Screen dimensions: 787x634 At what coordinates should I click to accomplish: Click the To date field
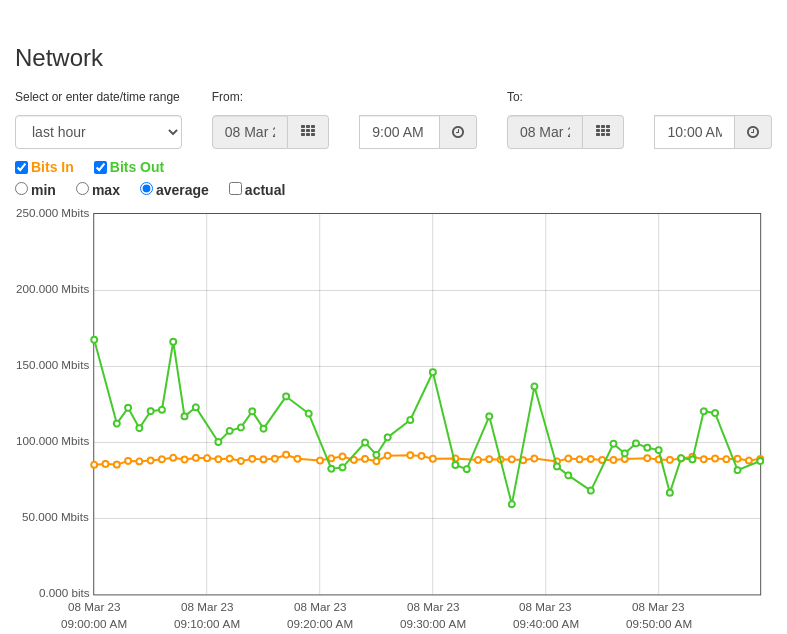pyautogui.click(x=545, y=132)
